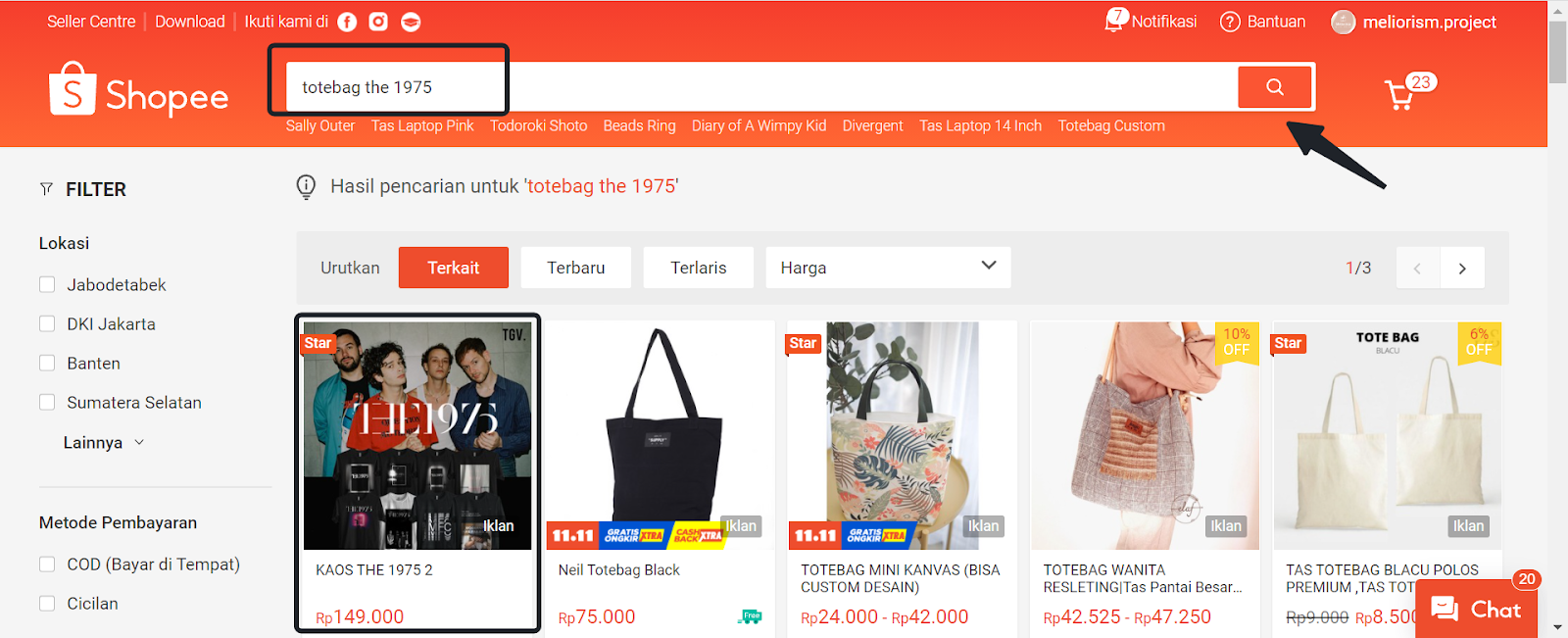Viewport: 1568px width, 638px height.
Task: Open the Download link
Action: 190,22
